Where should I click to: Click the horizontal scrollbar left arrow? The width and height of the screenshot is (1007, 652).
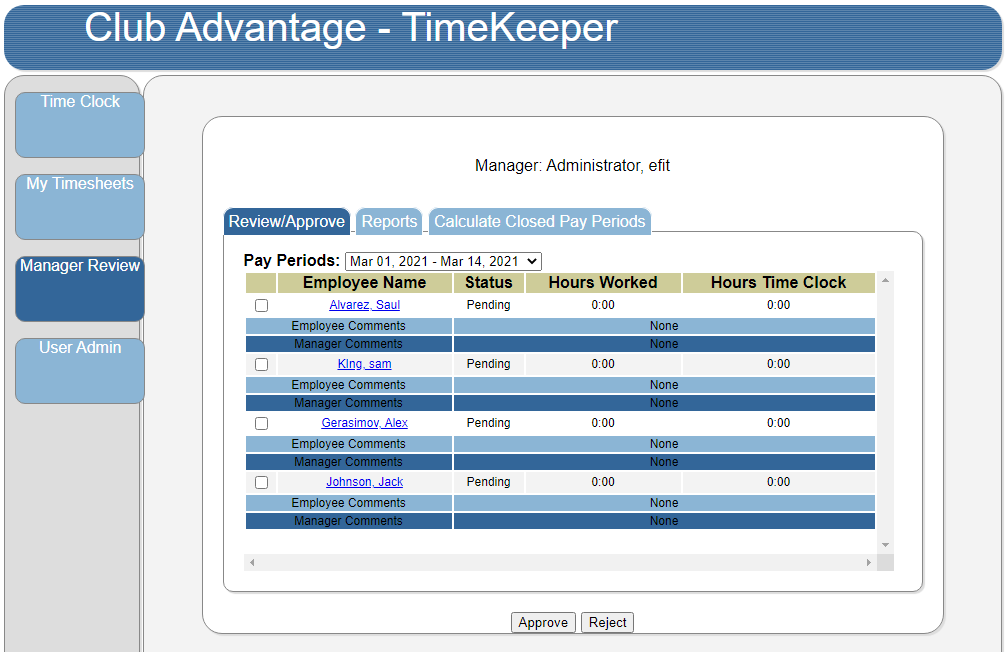pyautogui.click(x=252, y=563)
